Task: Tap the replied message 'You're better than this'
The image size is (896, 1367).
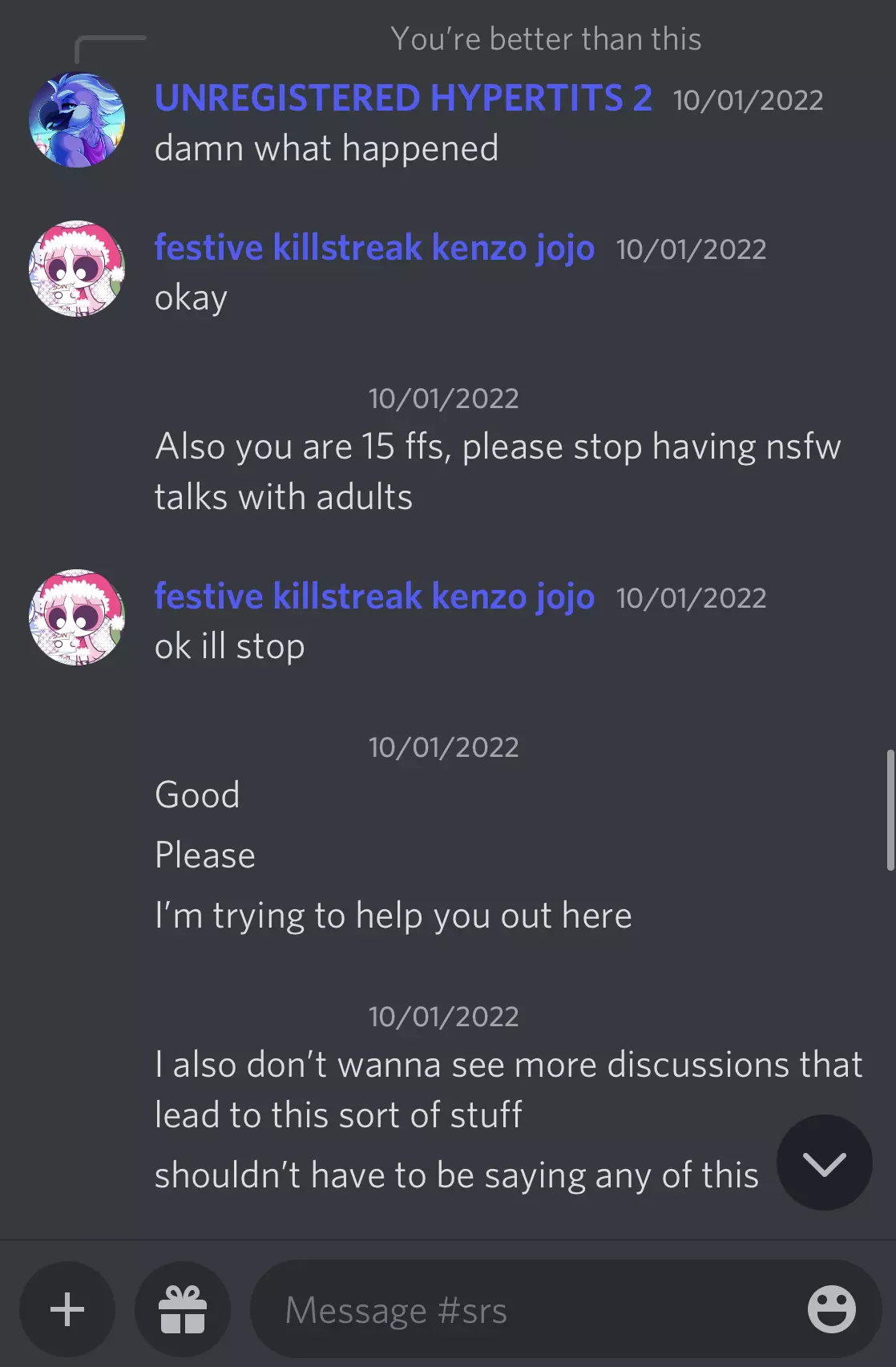Action: point(546,38)
